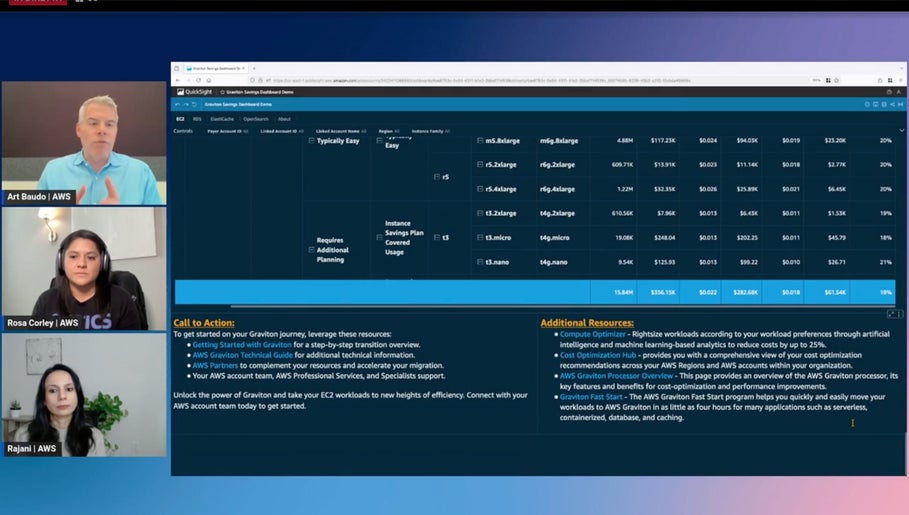Go back with the browser back arrow
Screen dimensions: 909x515
177,80
